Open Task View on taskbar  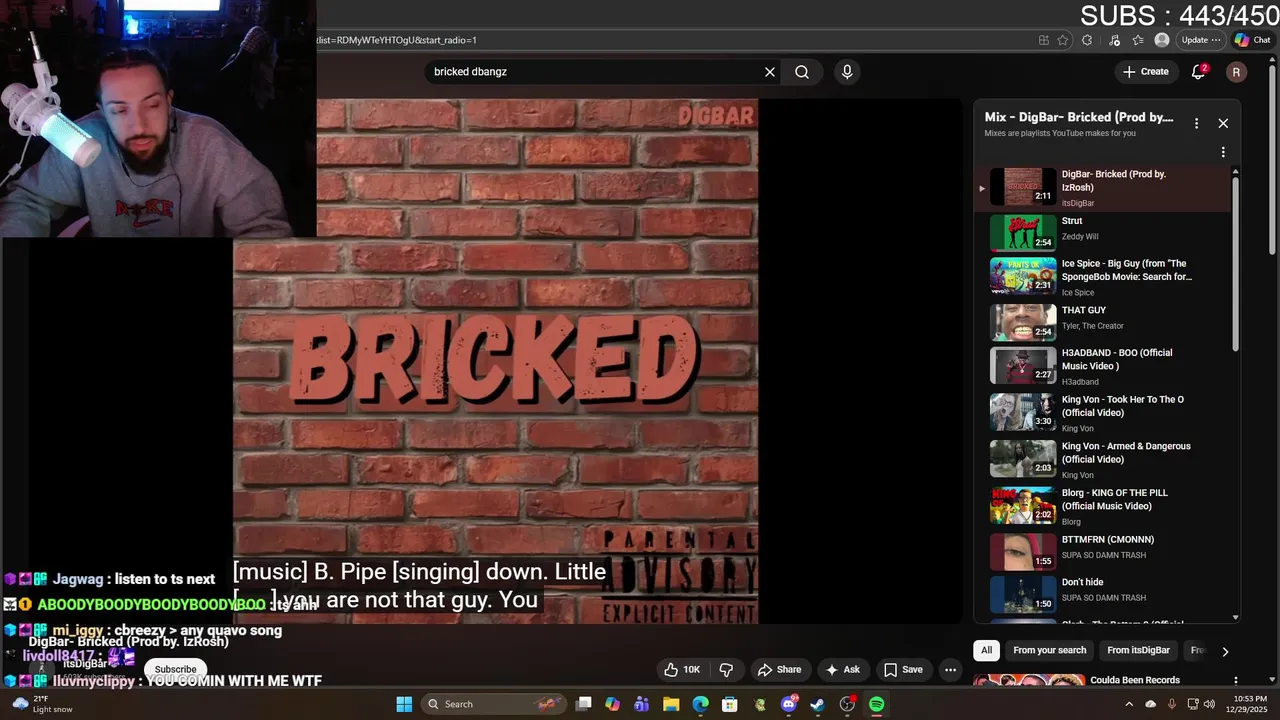(584, 704)
